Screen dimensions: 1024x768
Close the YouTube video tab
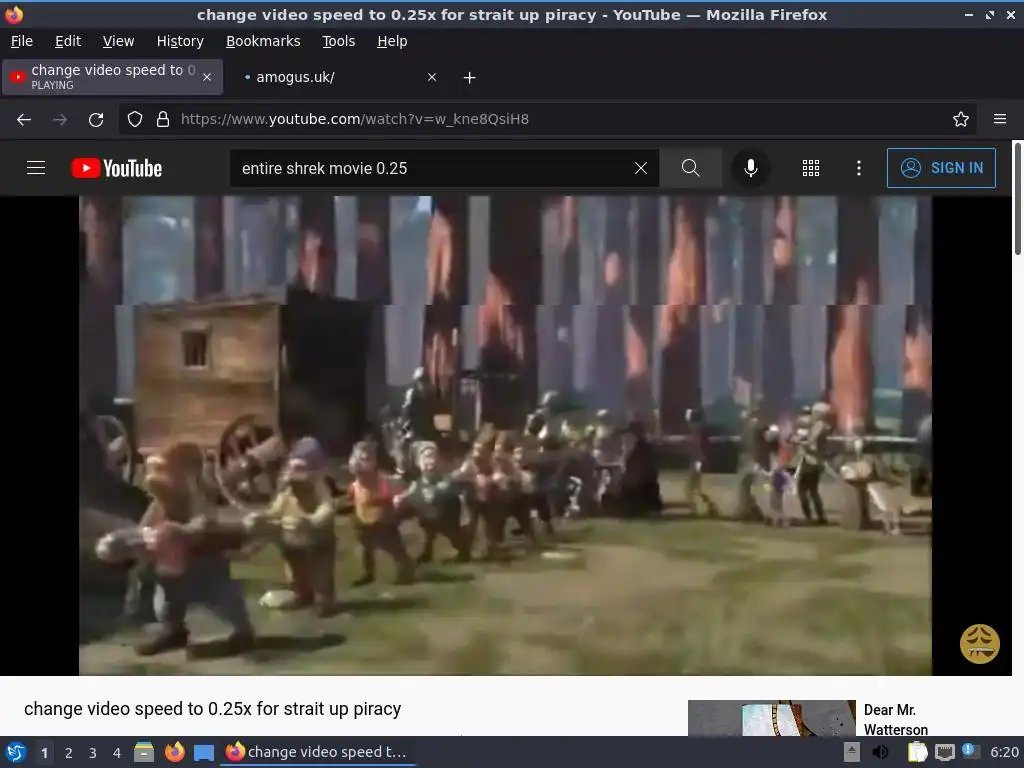coord(206,77)
